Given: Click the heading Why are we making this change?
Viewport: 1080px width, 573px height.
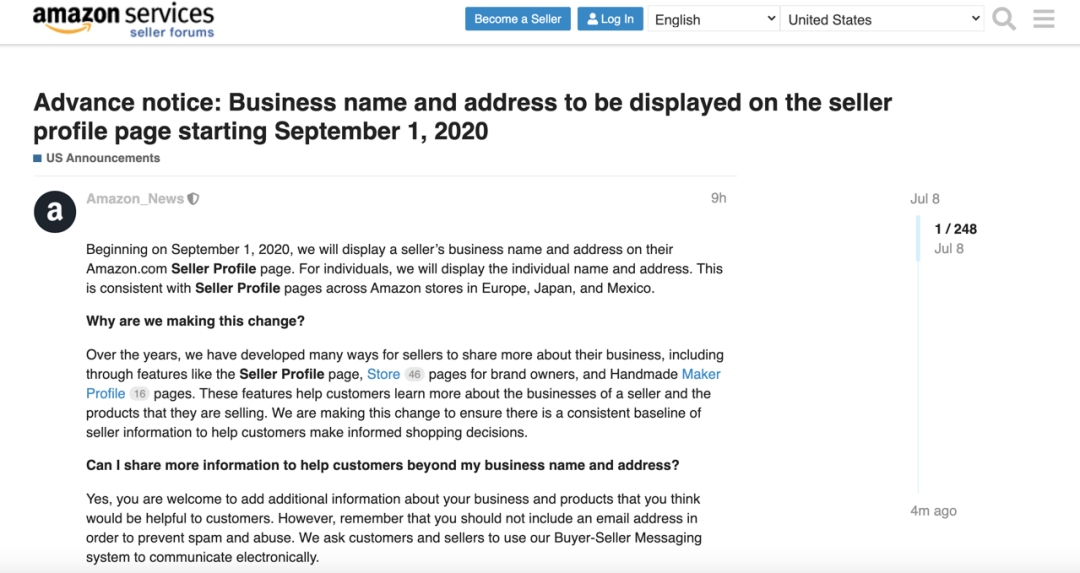Looking at the screenshot, I should click(195, 322).
